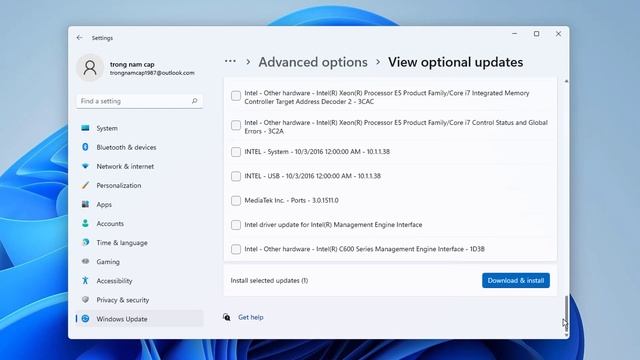This screenshot has width=640, height=360.
Task: Check the C600 Series Management Engine 1D3B update
Action: tap(236, 249)
